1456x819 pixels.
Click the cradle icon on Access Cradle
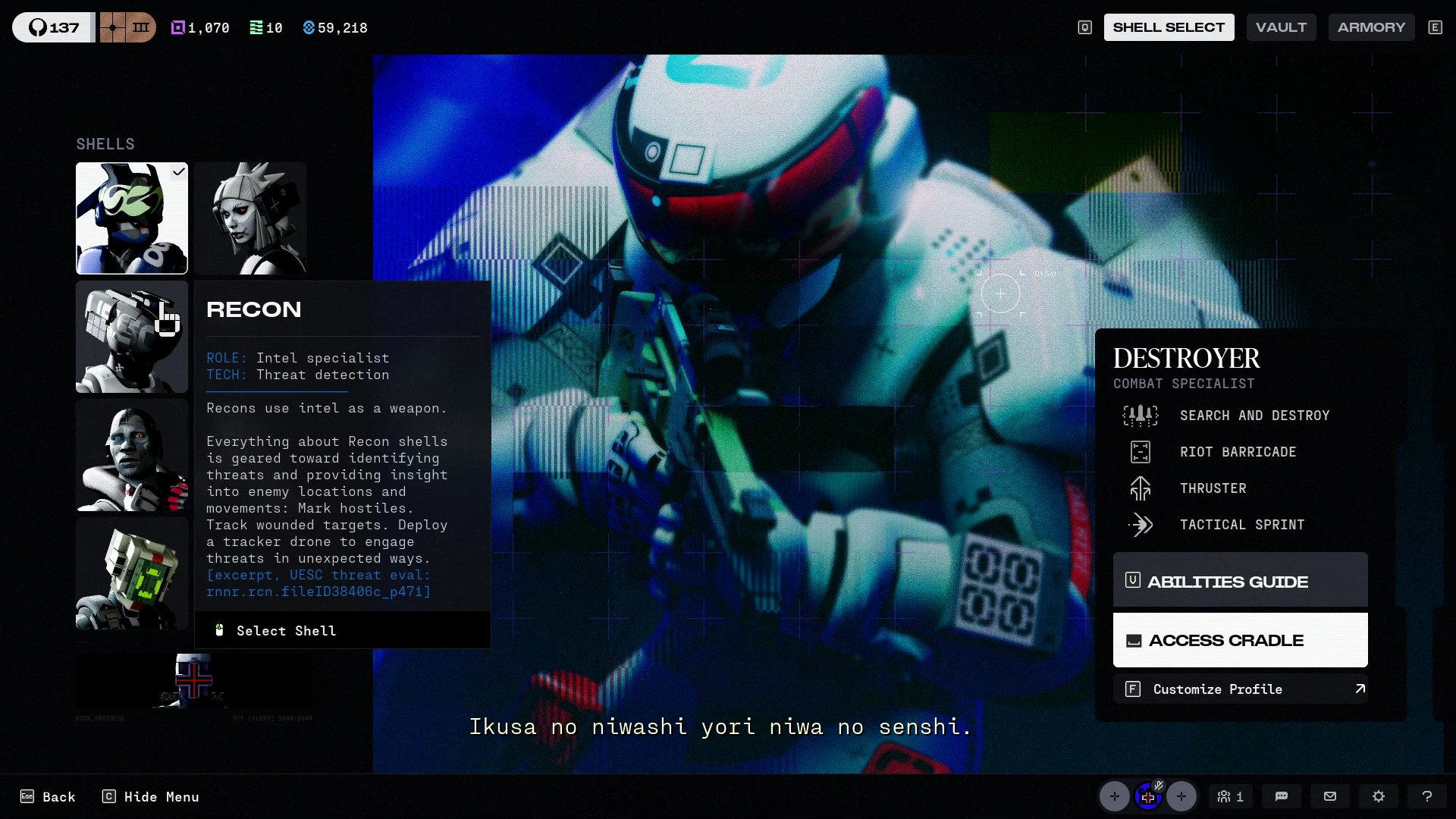(x=1134, y=641)
